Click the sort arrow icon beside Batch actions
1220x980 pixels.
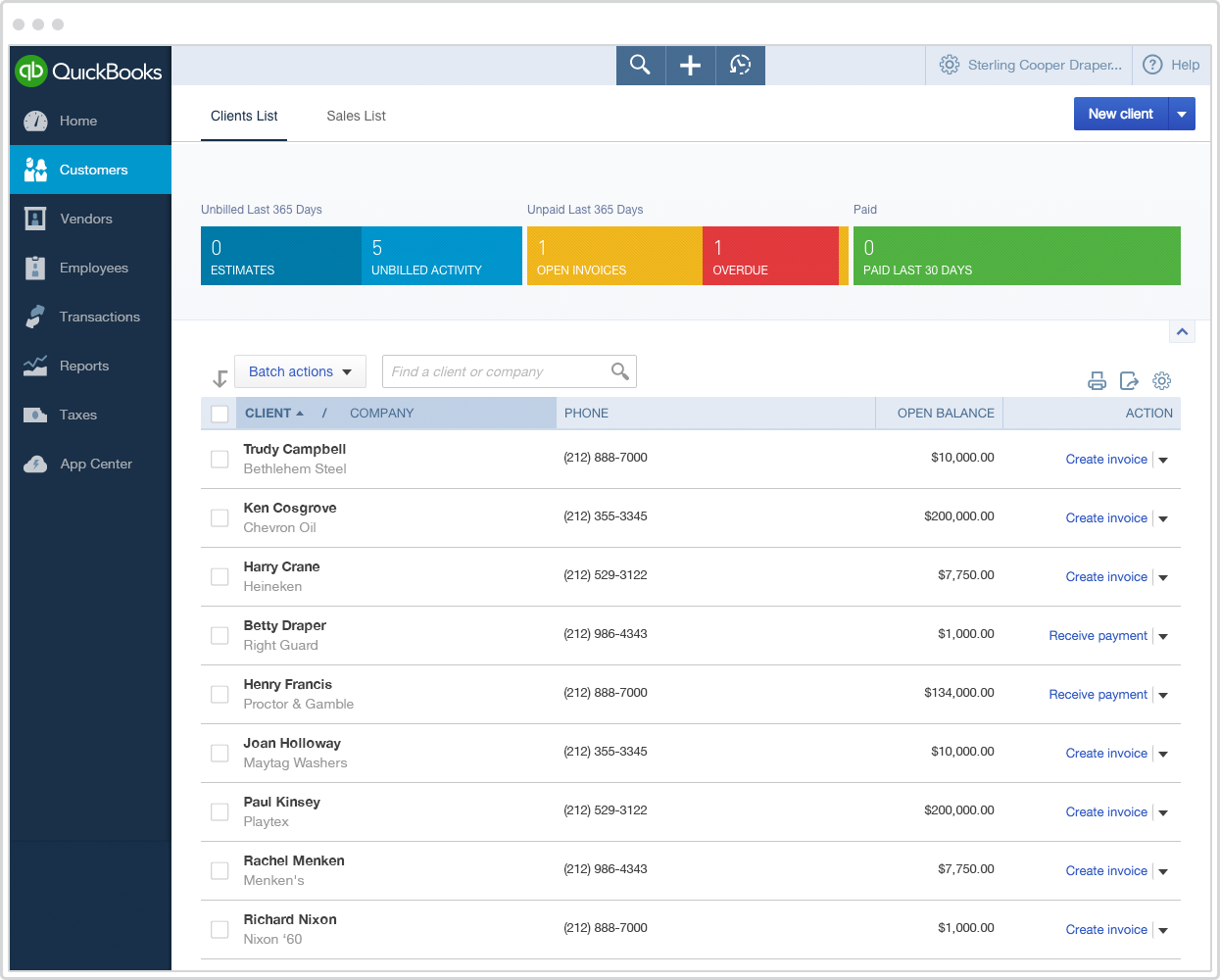pos(220,378)
